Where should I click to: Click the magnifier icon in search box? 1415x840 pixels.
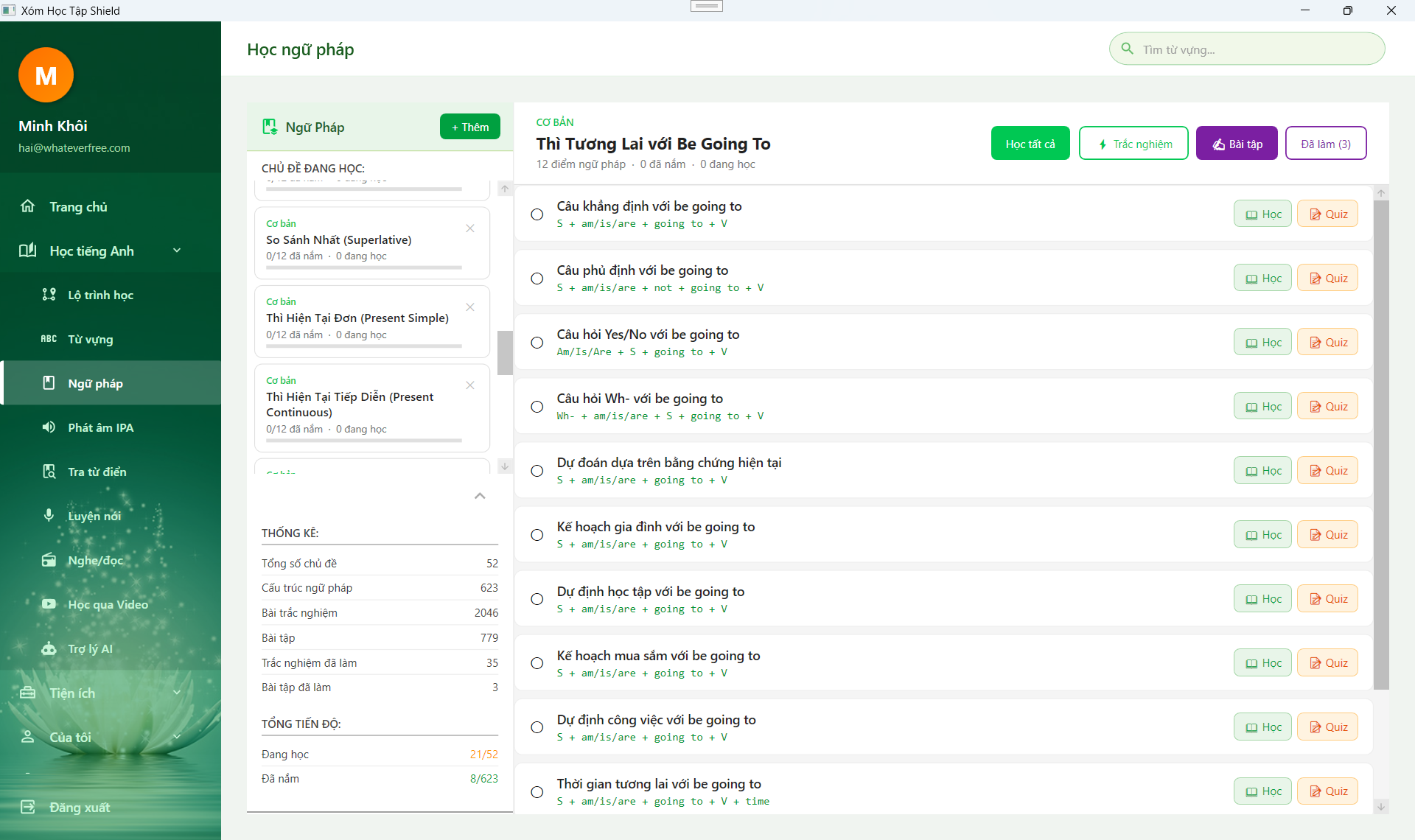pyautogui.click(x=1127, y=49)
